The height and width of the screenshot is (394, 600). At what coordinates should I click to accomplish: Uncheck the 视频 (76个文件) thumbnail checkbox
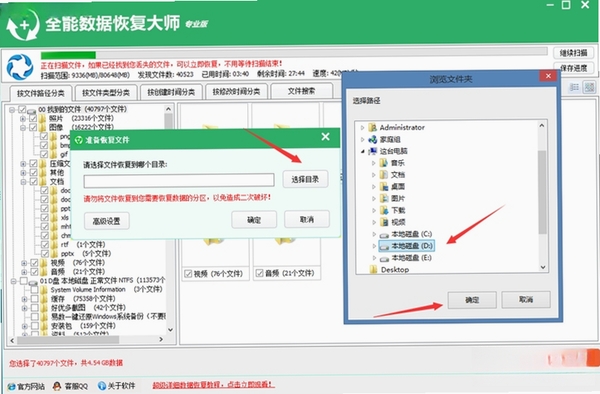[188, 274]
